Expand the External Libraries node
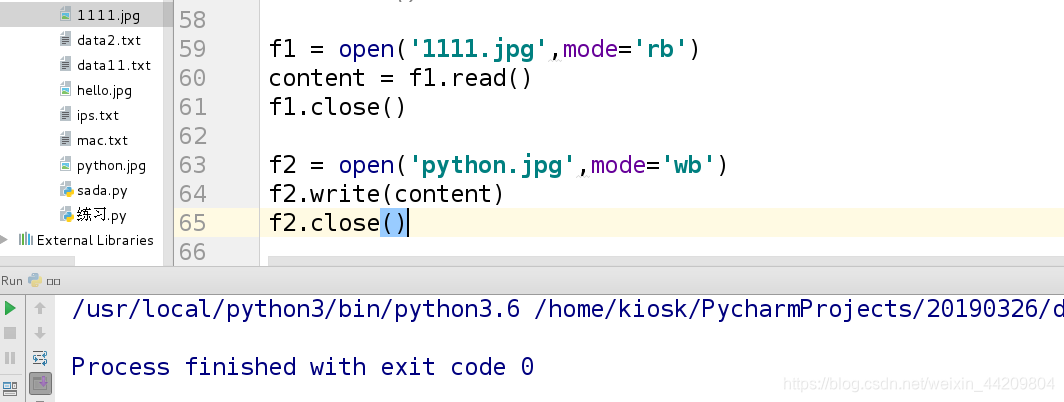Screen dimensions: 1064x402 [5, 240]
